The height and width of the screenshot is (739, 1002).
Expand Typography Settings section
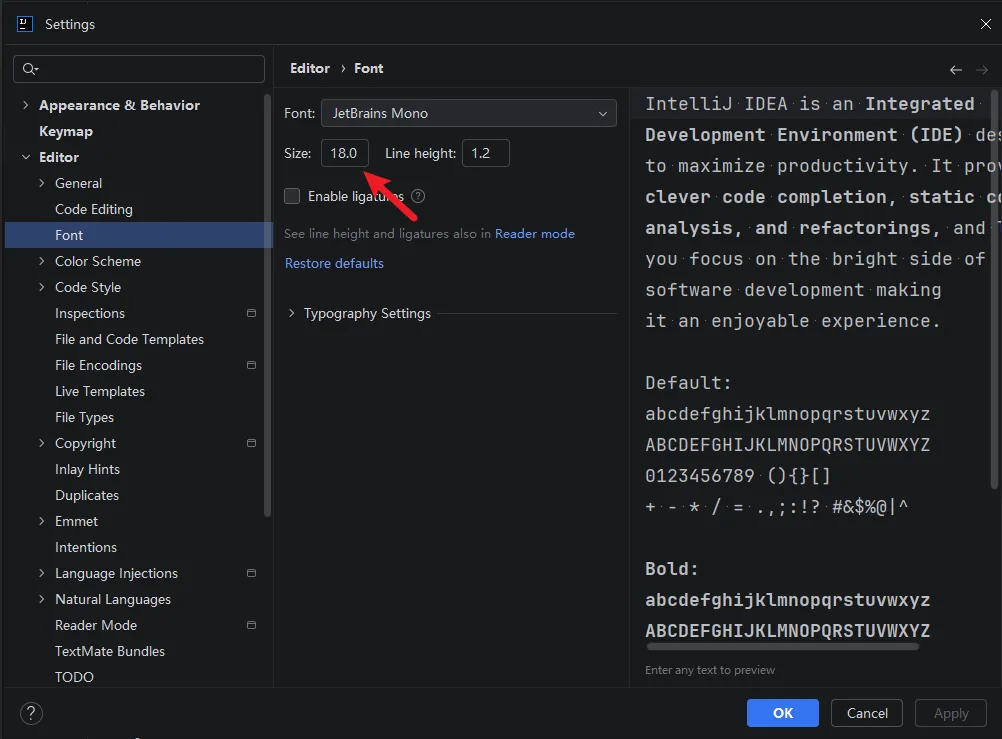click(x=291, y=313)
